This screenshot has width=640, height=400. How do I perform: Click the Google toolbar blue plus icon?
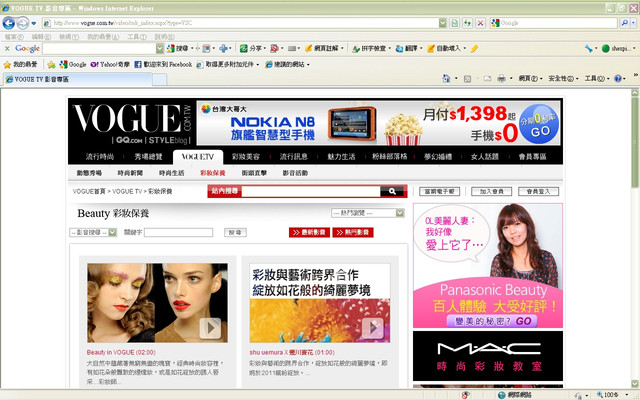point(223,48)
